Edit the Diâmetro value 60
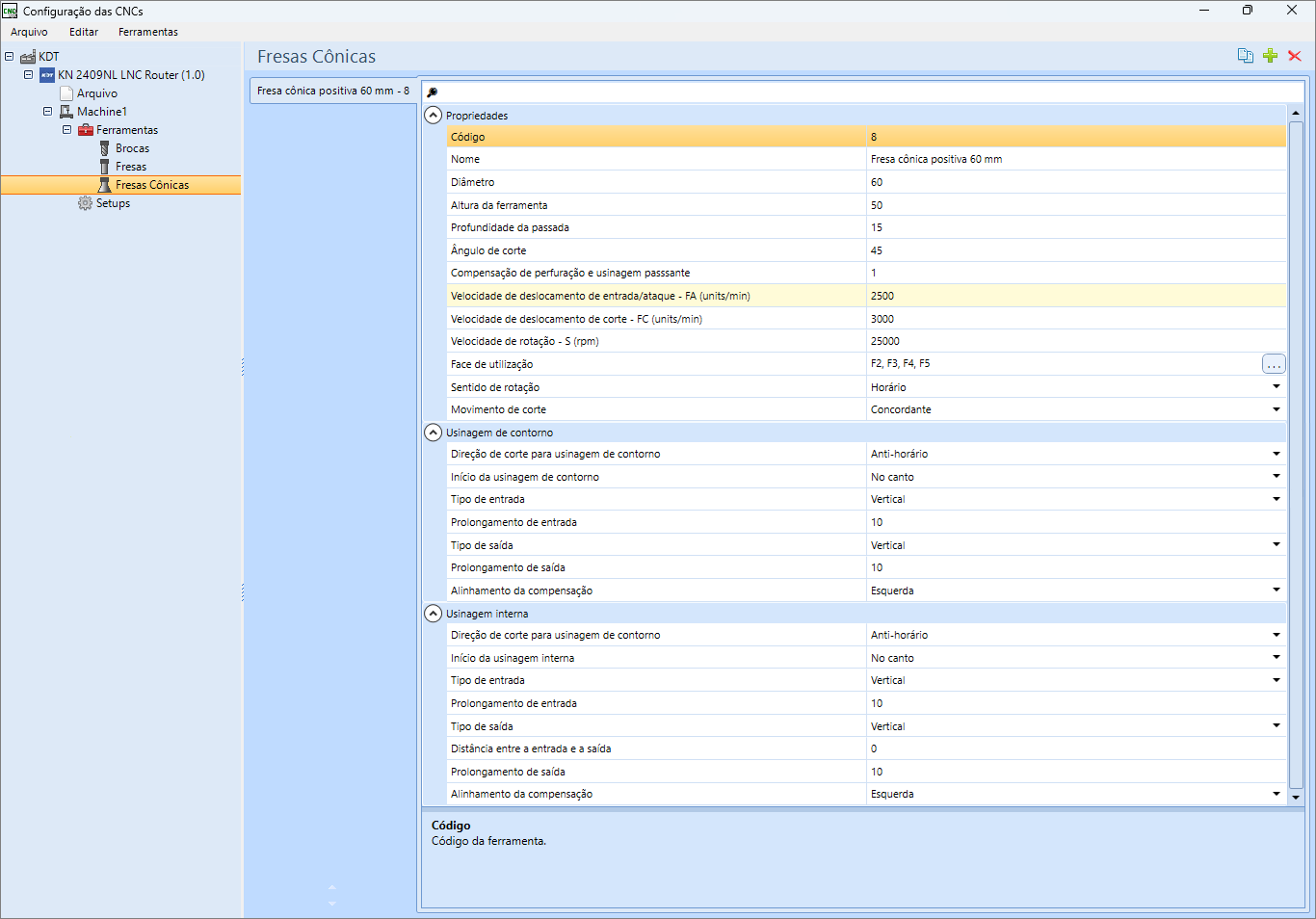Screen dimensions: 1316x919 click(x=1076, y=182)
